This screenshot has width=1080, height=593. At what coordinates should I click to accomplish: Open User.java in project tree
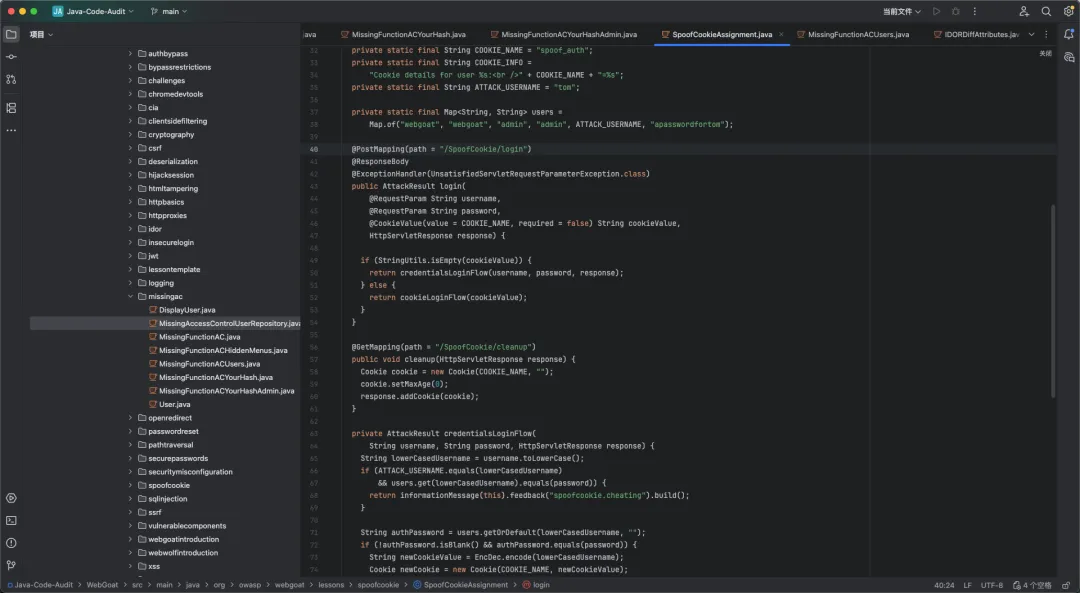coord(169,404)
